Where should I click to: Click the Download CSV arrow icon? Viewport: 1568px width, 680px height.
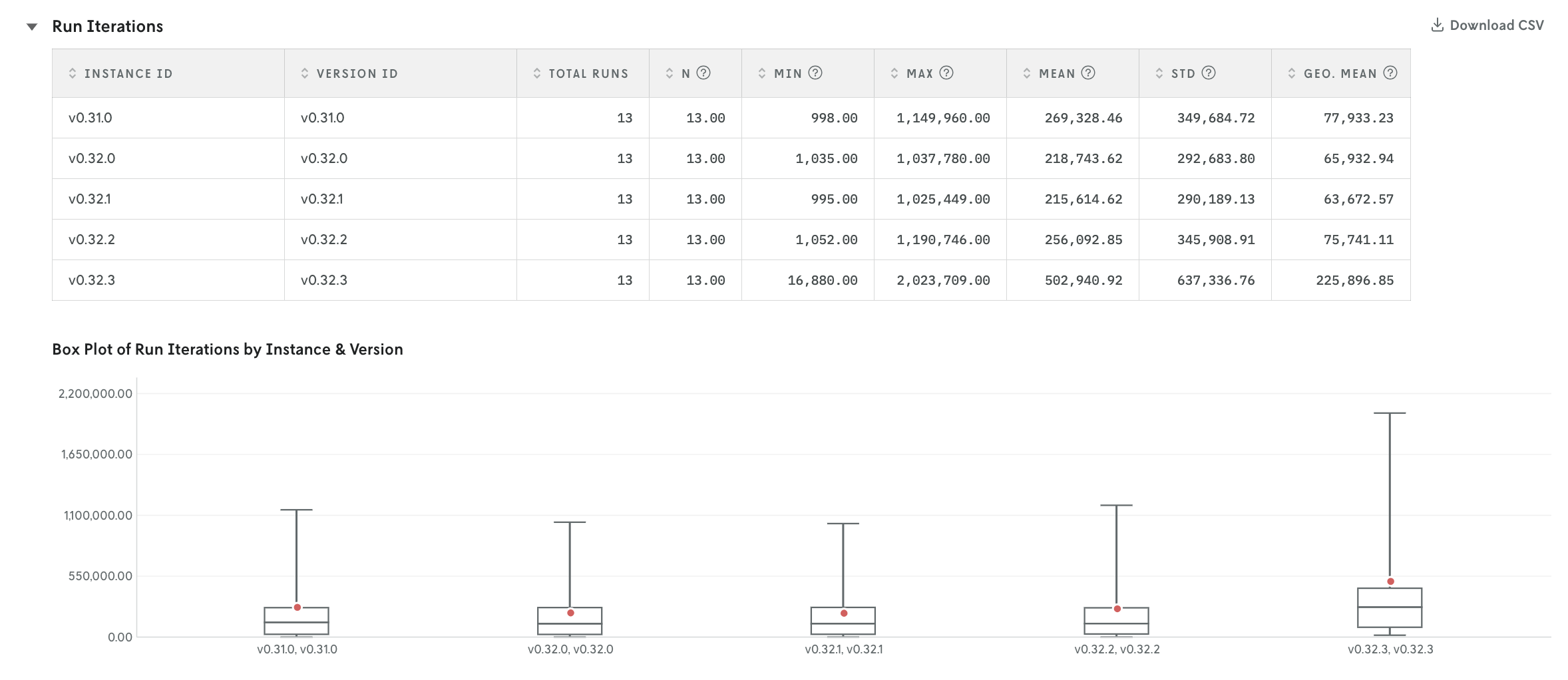(1438, 25)
